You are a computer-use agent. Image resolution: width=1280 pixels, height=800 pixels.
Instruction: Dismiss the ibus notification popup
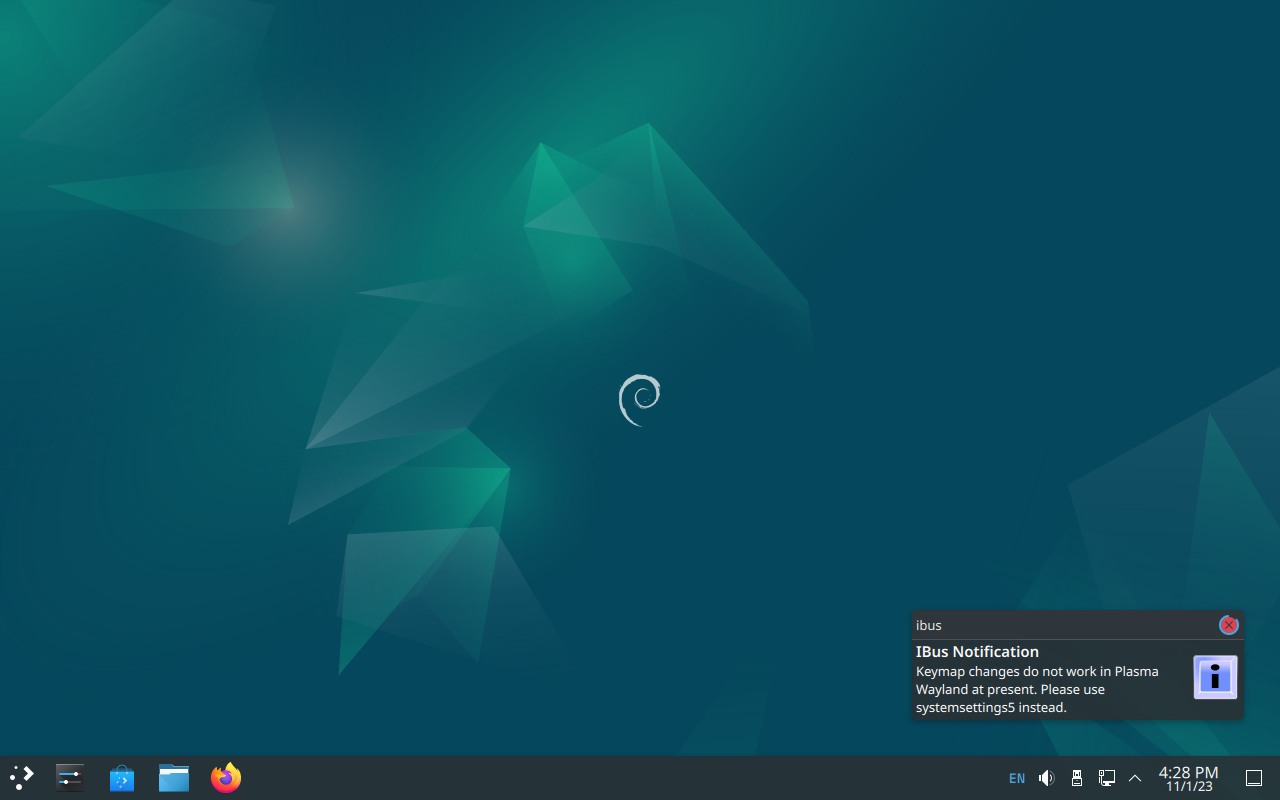[1229, 625]
